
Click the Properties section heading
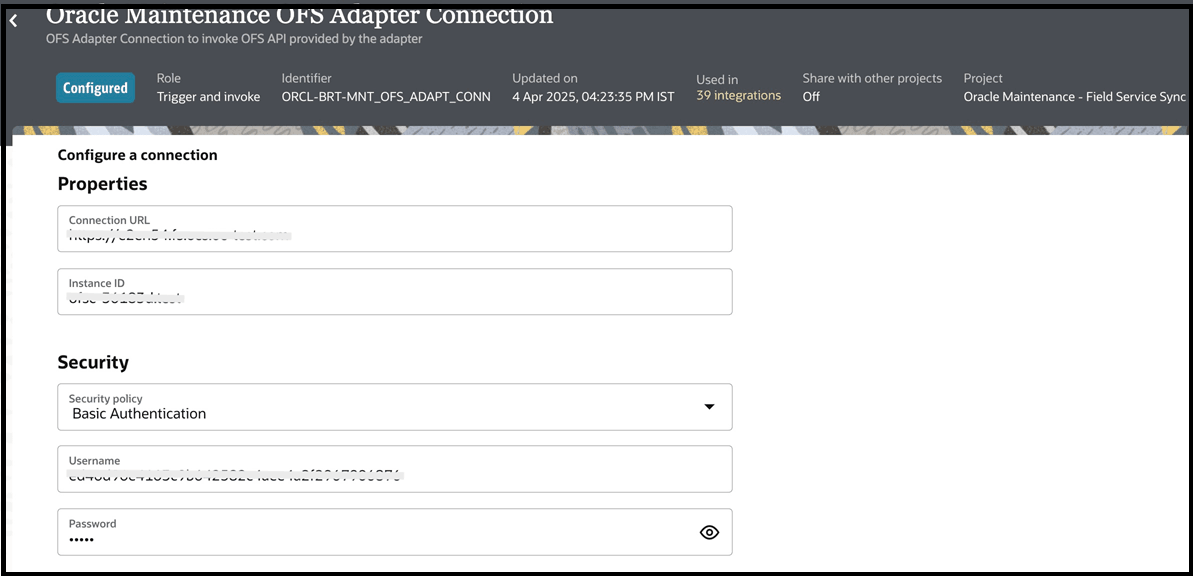coord(103,183)
